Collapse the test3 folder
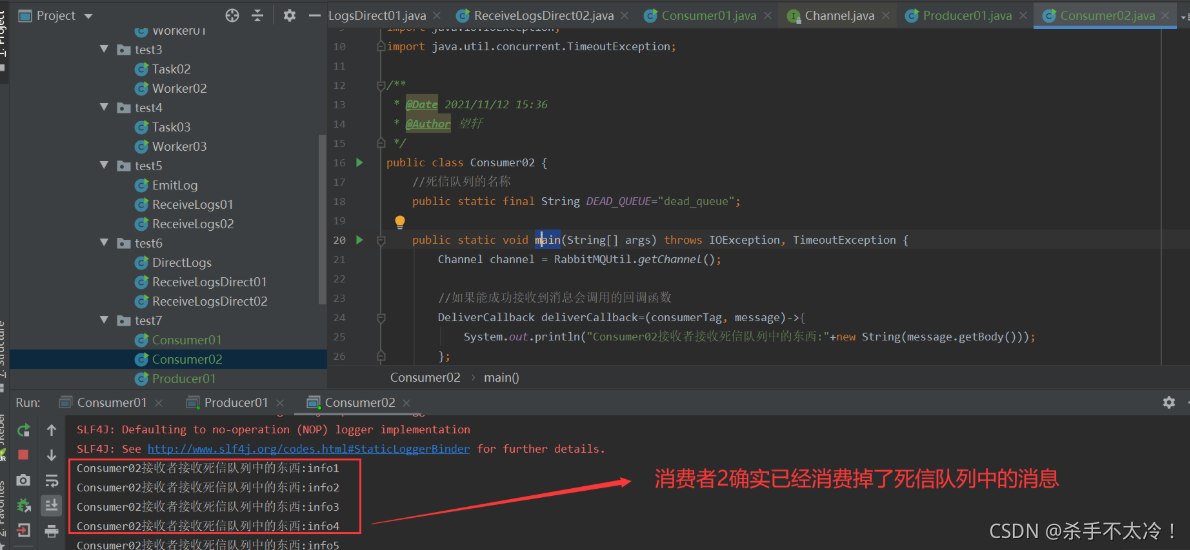This screenshot has height=550, width=1190. tap(105, 49)
